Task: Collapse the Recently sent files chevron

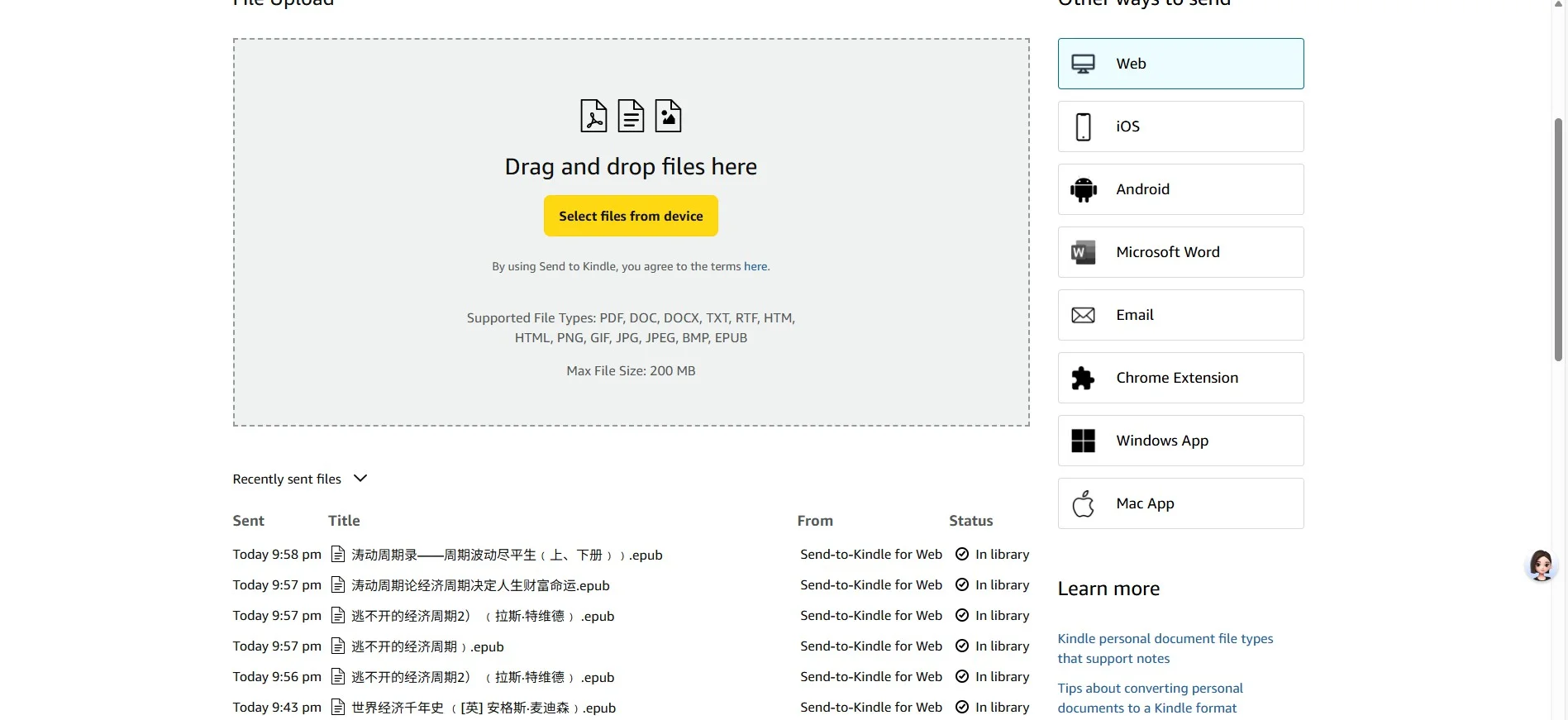Action: (x=360, y=479)
